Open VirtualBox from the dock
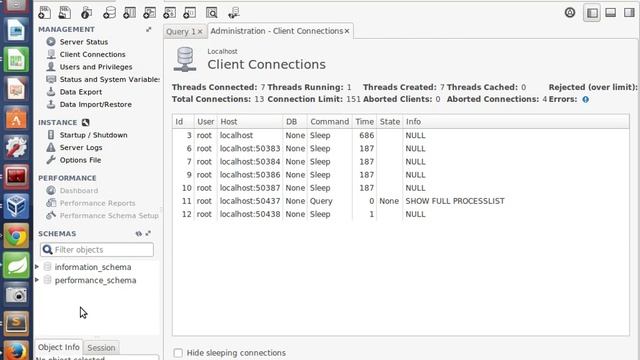The width and height of the screenshot is (640, 360). pos(16,206)
